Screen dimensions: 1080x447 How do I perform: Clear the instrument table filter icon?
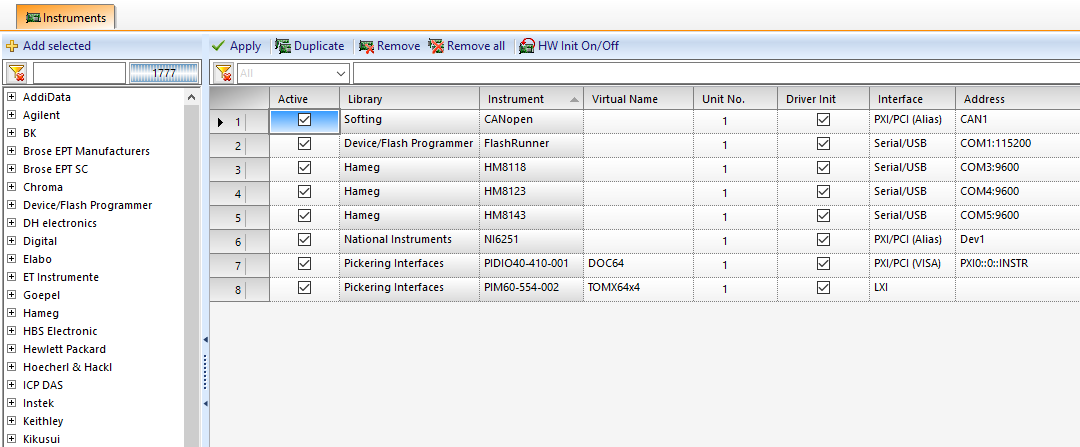(225, 72)
